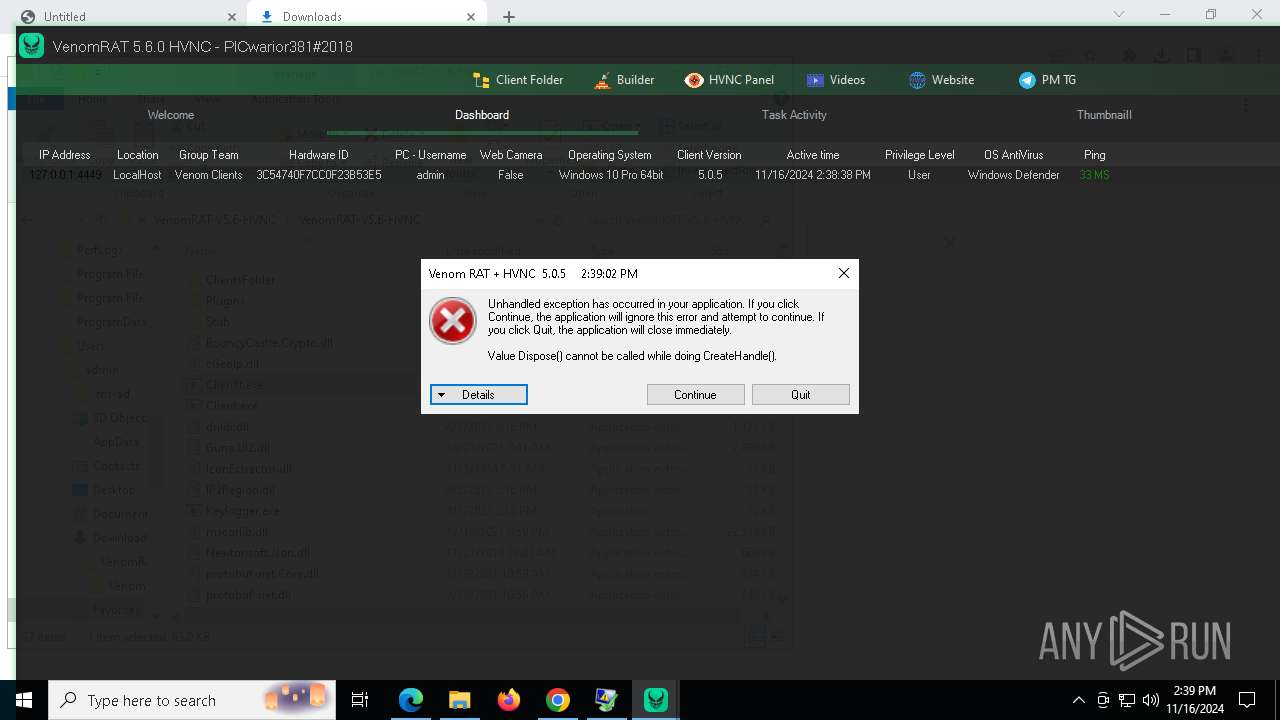Click Continue in the error dialog

(695, 395)
